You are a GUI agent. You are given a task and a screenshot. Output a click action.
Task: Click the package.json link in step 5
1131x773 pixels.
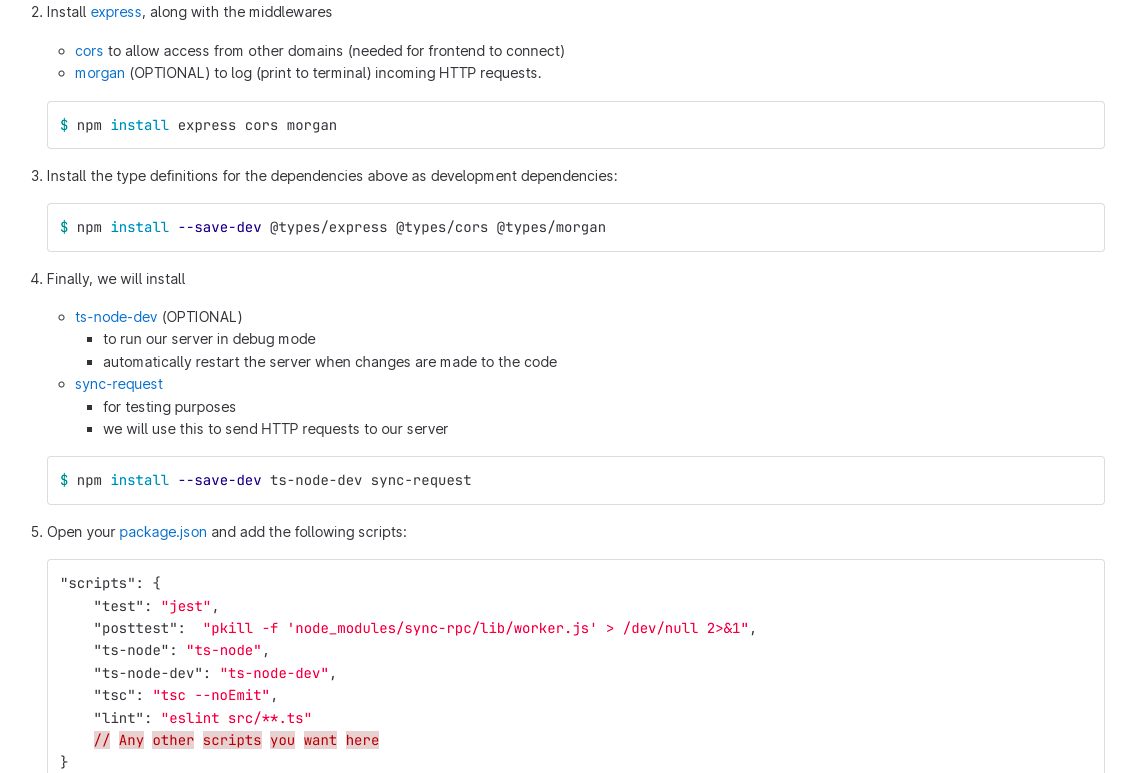pyautogui.click(x=163, y=531)
